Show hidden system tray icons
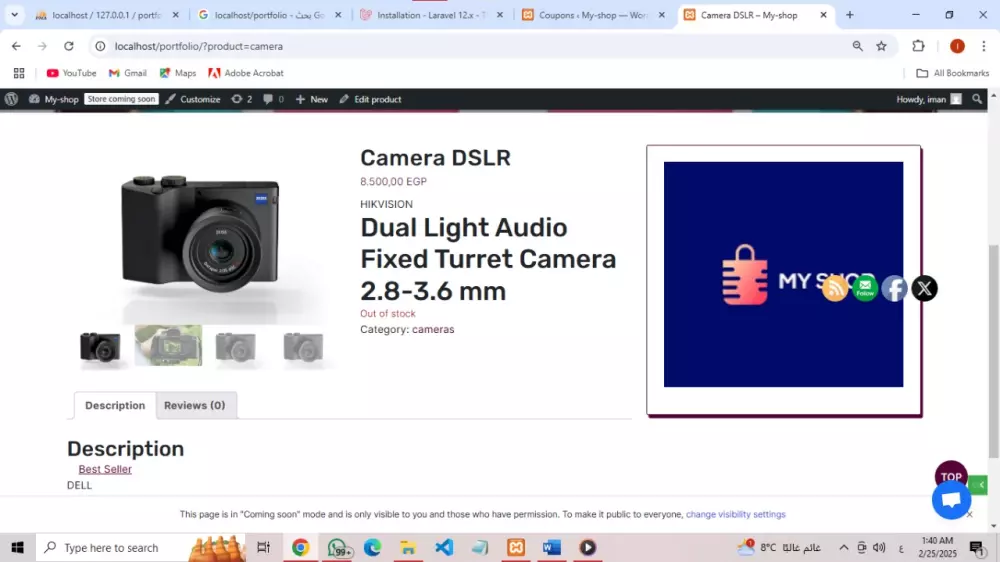The height and width of the screenshot is (562, 1000). click(843, 547)
